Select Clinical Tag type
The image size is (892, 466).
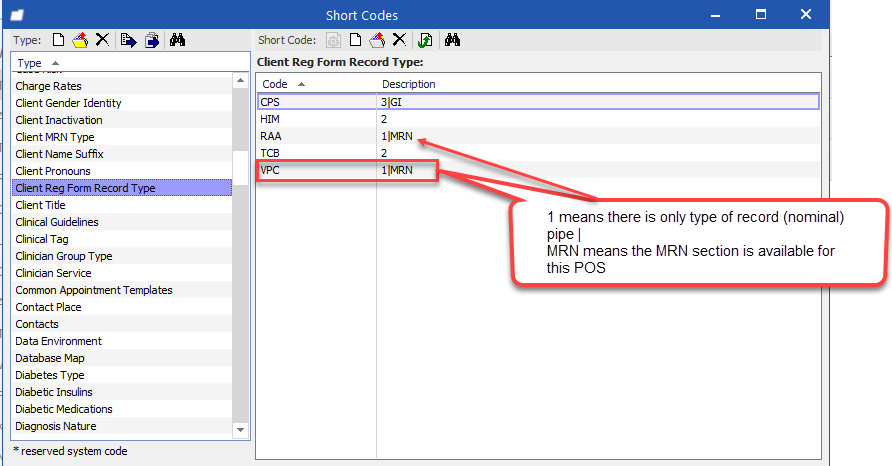pos(122,239)
